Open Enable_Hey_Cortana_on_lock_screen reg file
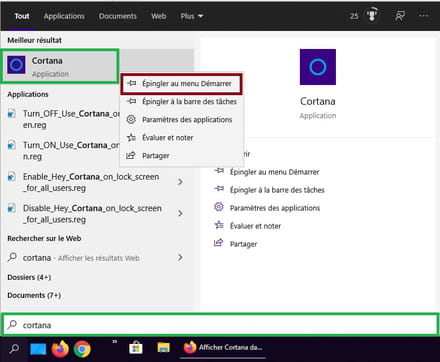Viewport: 440px width, 362px height. coord(90,182)
